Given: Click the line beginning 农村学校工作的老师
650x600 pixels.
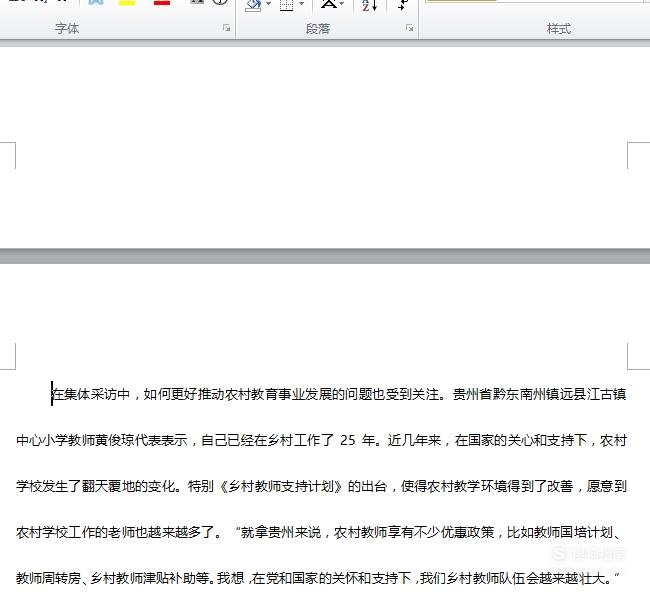Looking at the screenshot, I should click(x=318, y=532).
